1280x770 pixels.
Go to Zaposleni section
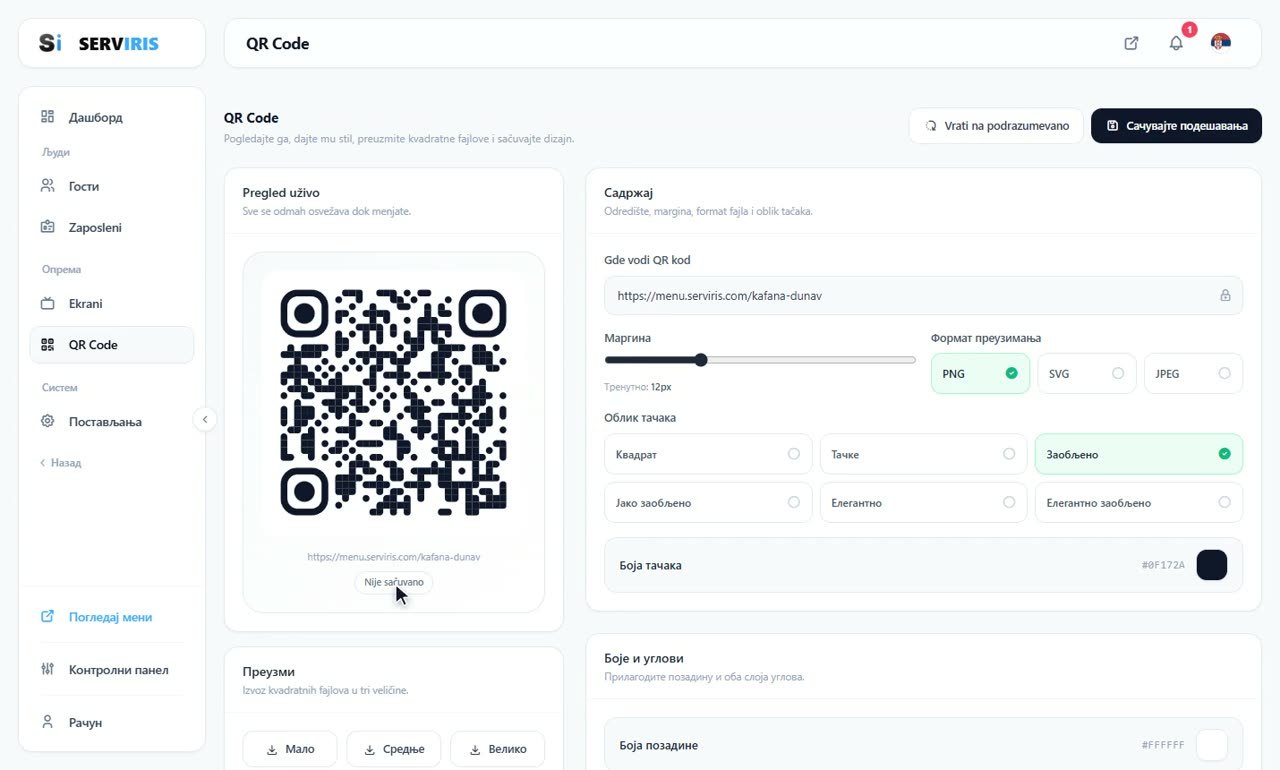click(112, 227)
